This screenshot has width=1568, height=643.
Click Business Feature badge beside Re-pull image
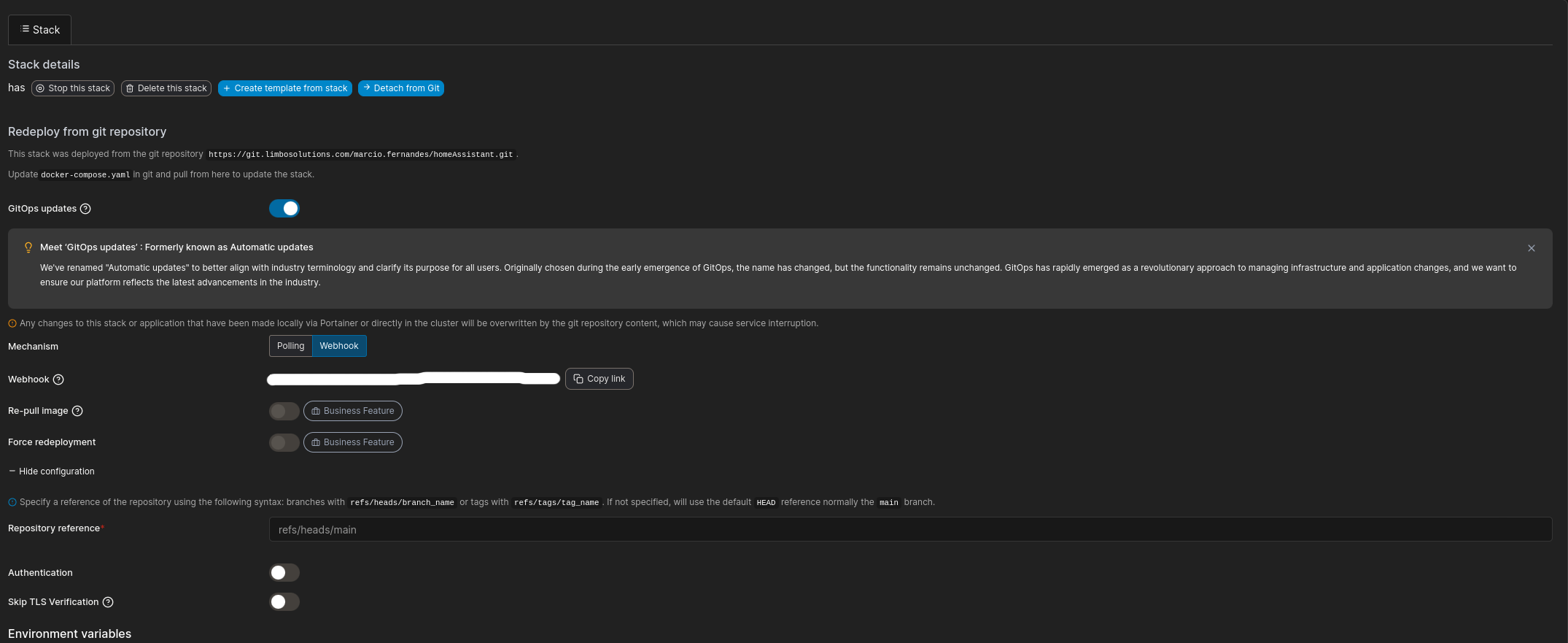[353, 411]
